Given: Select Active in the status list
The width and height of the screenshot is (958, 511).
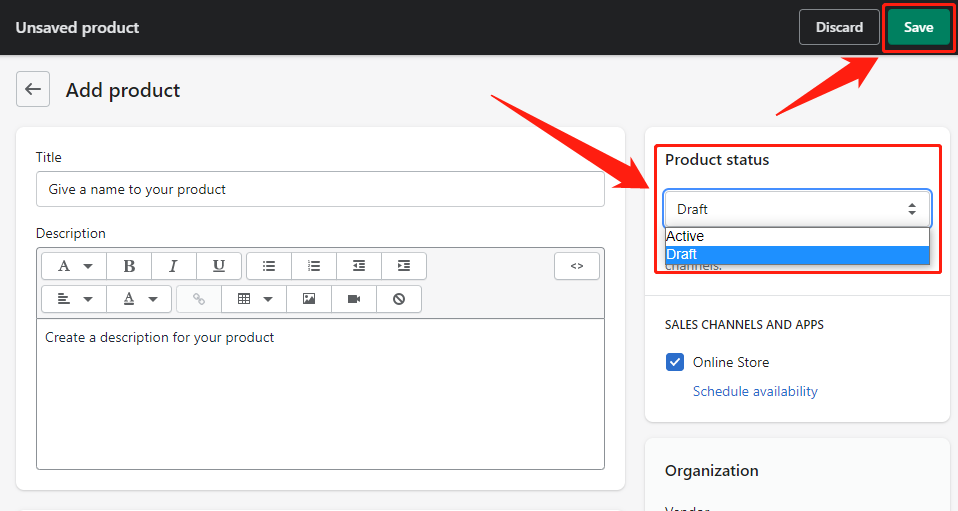Looking at the screenshot, I should coord(797,237).
